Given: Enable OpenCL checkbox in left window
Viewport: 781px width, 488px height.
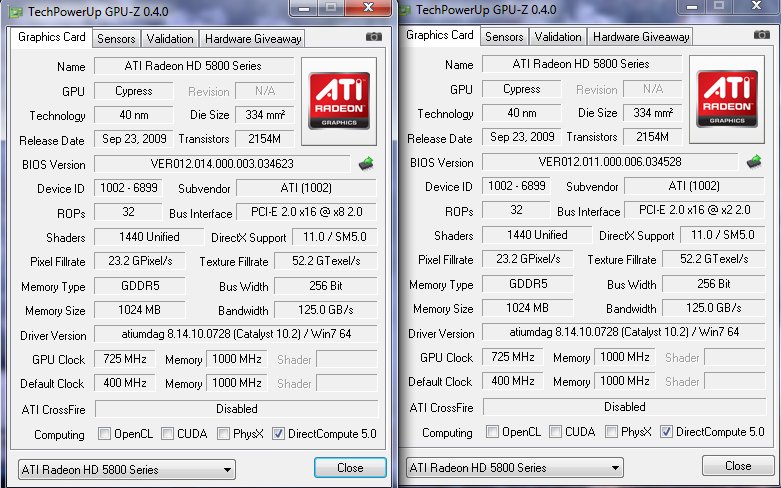Looking at the screenshot, I should [104, 434].
